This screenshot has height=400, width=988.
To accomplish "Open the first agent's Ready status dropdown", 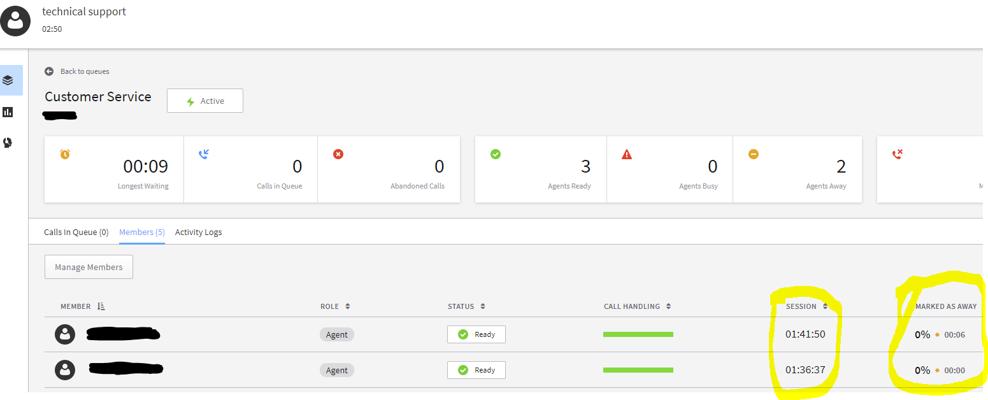I will click(x=476, y=334).
